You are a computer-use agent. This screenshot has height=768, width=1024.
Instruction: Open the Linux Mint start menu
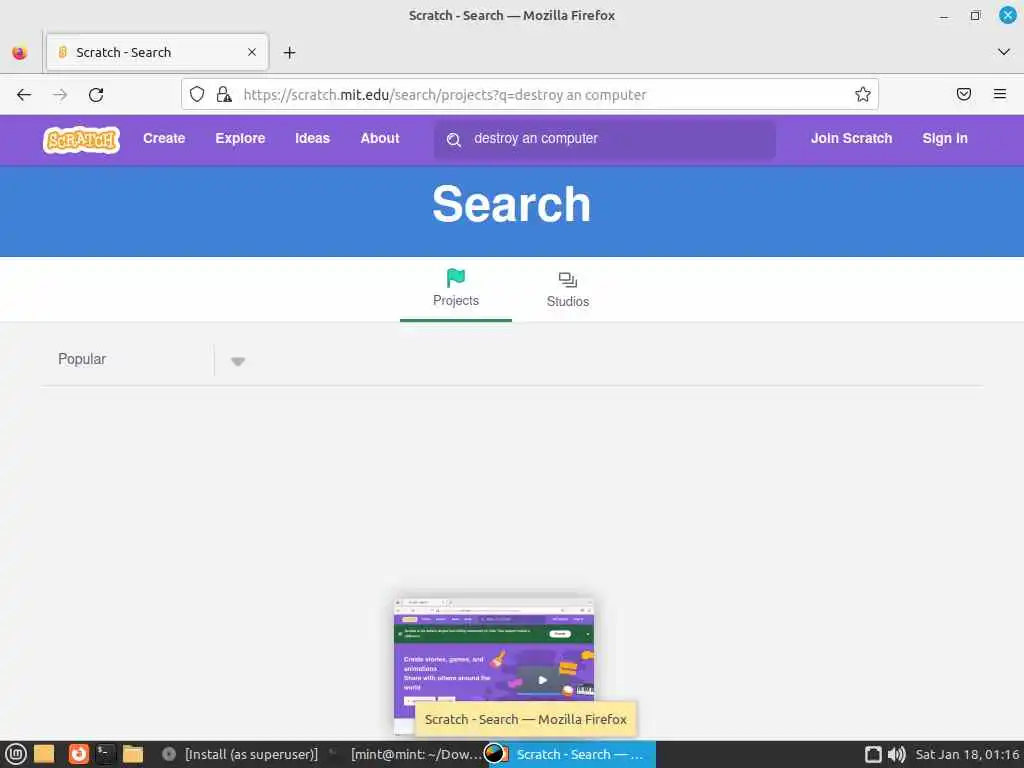pyautogui.click(x=16, y=754)
